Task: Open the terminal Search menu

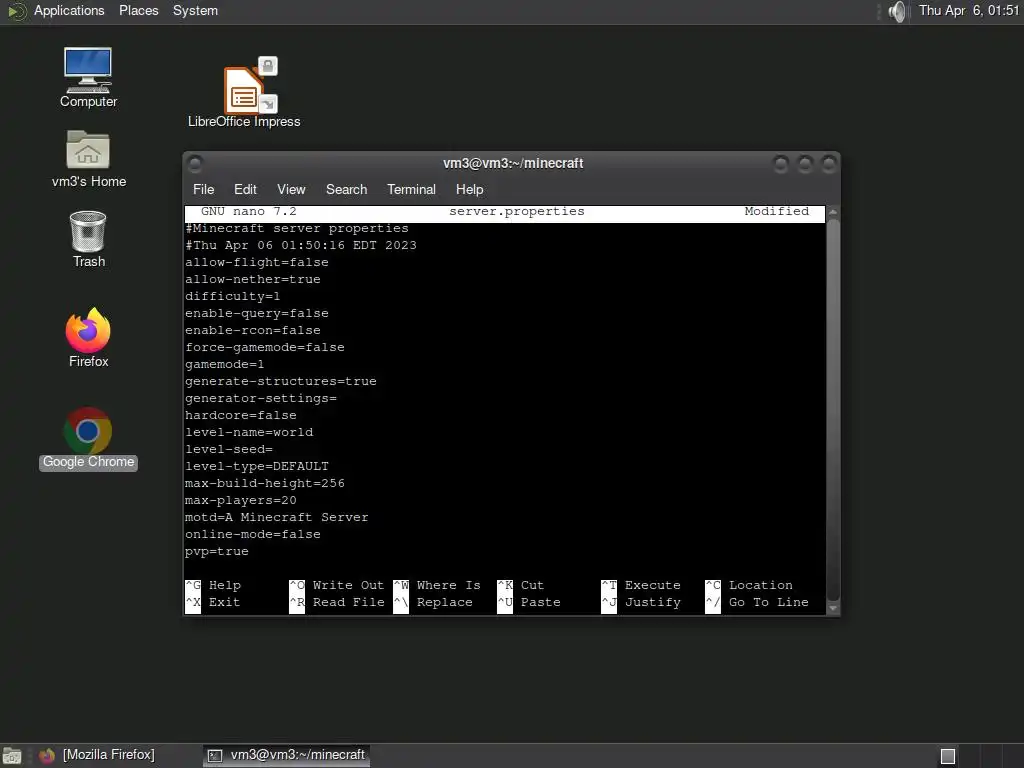Action: point(346,189)
